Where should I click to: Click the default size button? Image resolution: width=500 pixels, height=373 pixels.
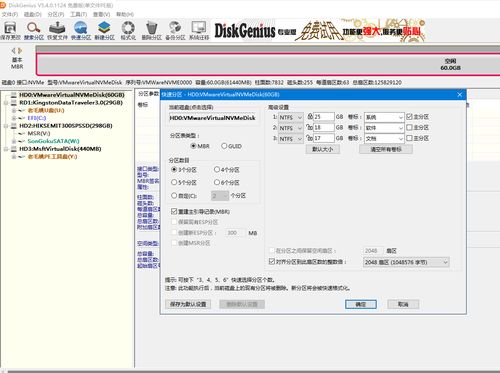pyautogui.click(x=323, y=149)
